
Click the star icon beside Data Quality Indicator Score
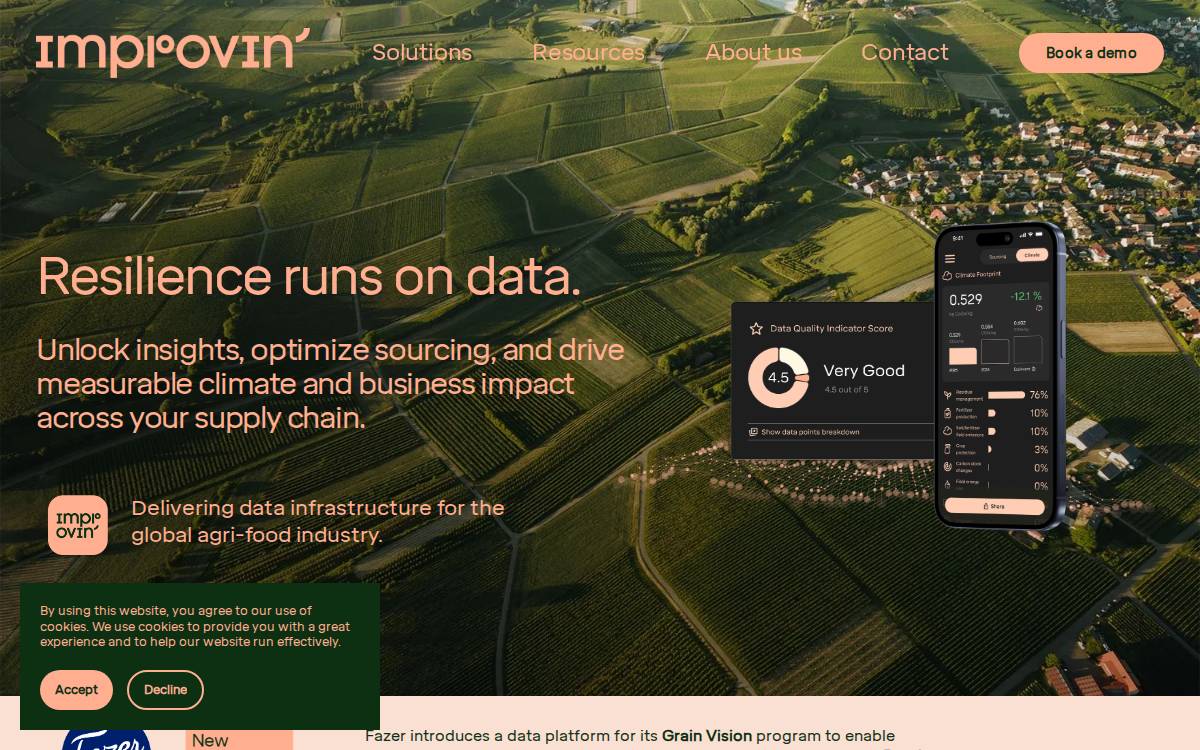[756, 328]
